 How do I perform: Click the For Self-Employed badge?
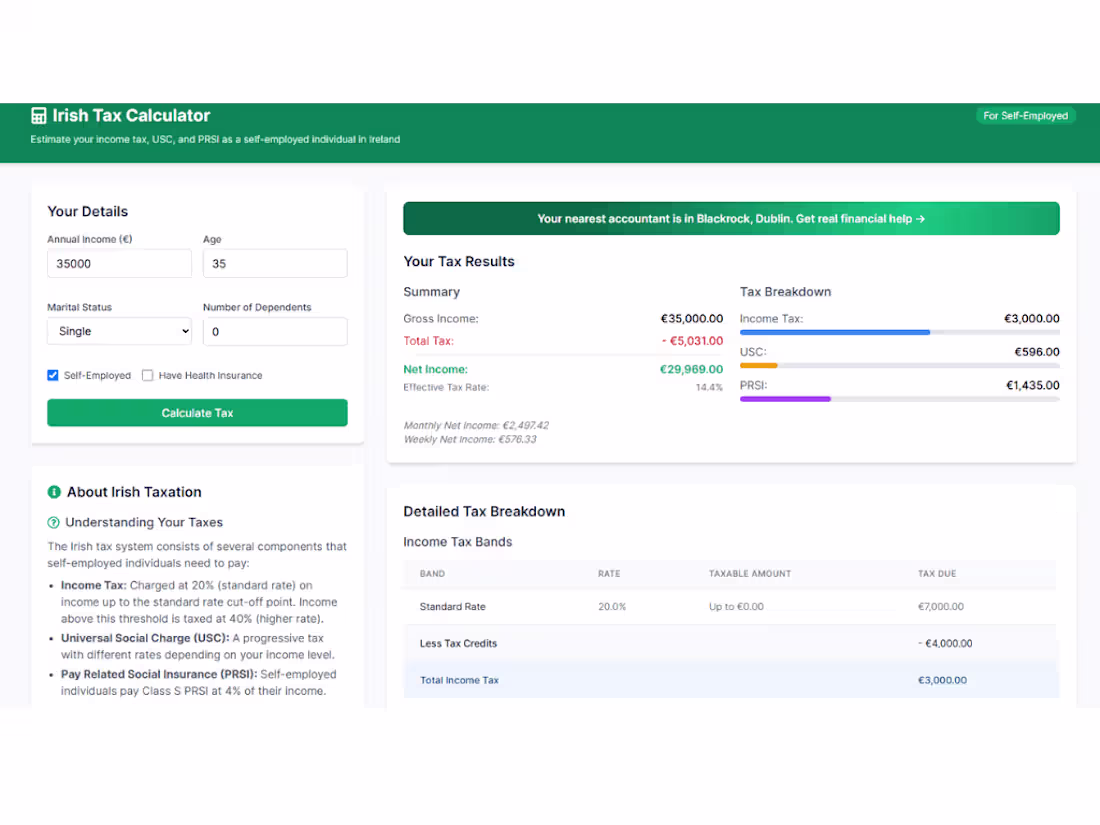pos(1026,115)
